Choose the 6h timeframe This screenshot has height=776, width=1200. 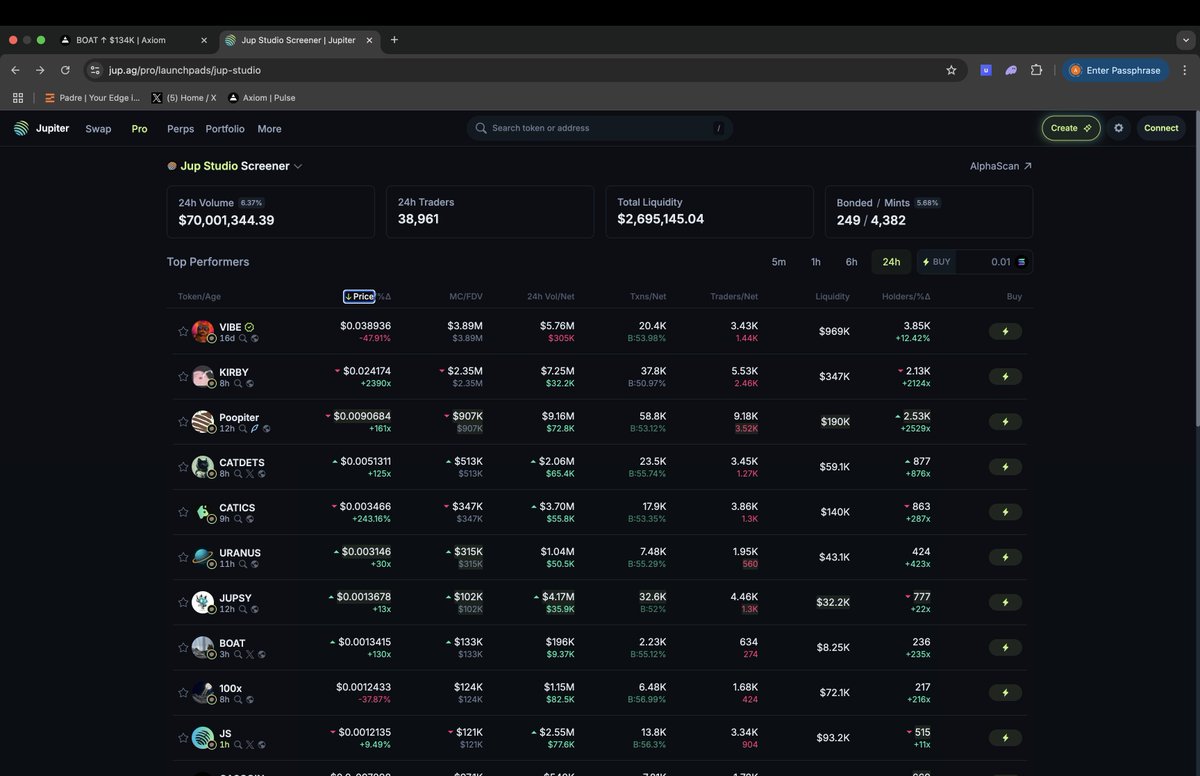(851, 262)
